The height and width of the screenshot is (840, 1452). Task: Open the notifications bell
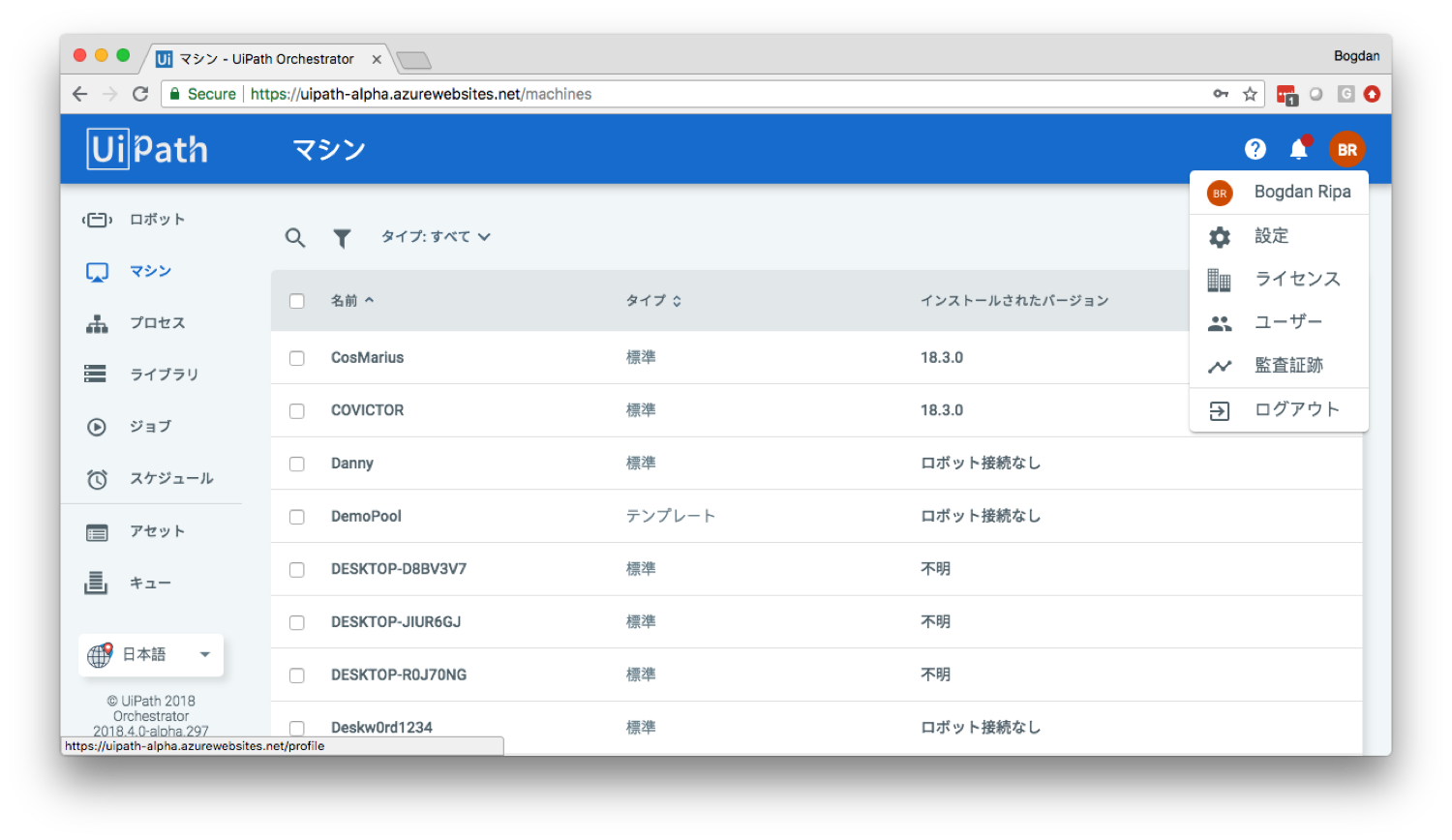tap(1299, 148)
